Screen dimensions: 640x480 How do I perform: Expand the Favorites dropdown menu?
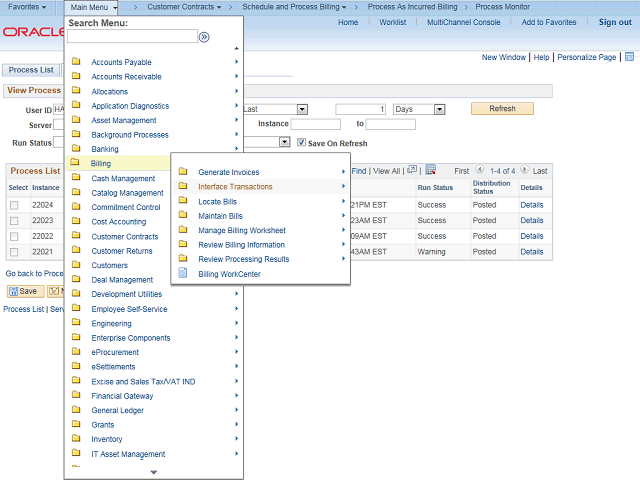[27, 7]
